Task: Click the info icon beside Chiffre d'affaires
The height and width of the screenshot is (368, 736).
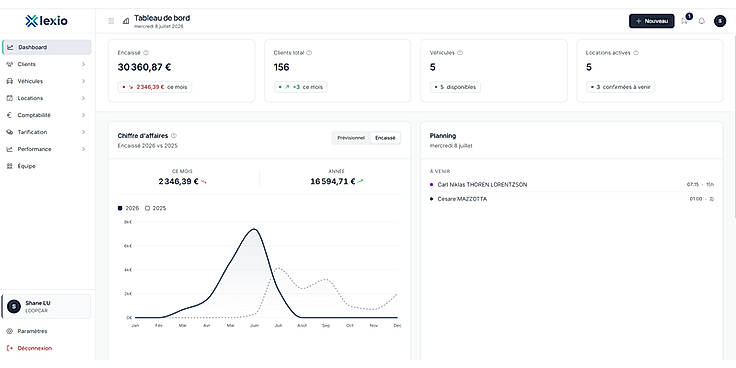Action: [x=174, y=136]
